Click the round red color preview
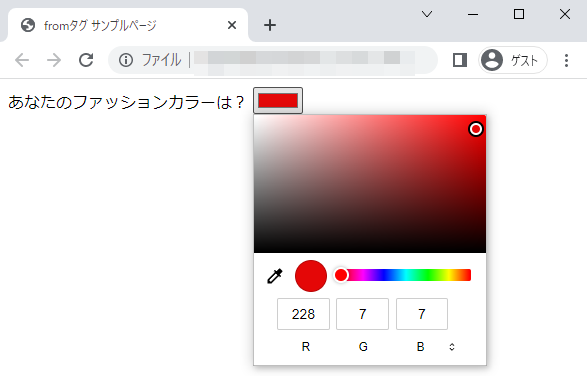 (311, 276)
